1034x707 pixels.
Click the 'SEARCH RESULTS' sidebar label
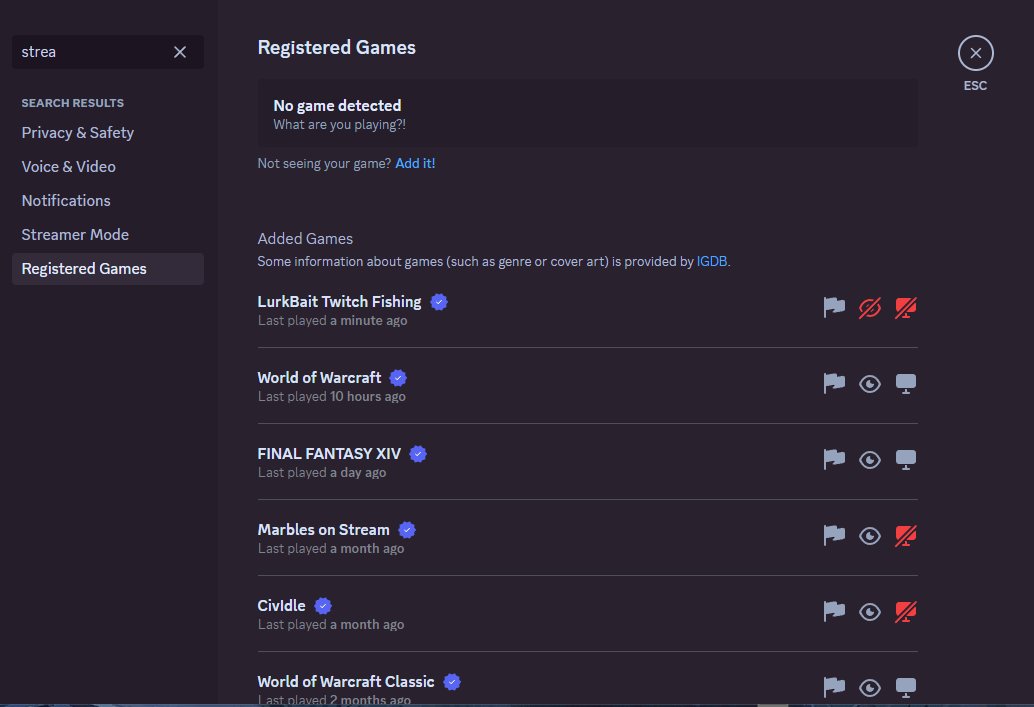(x=73, y=103)
